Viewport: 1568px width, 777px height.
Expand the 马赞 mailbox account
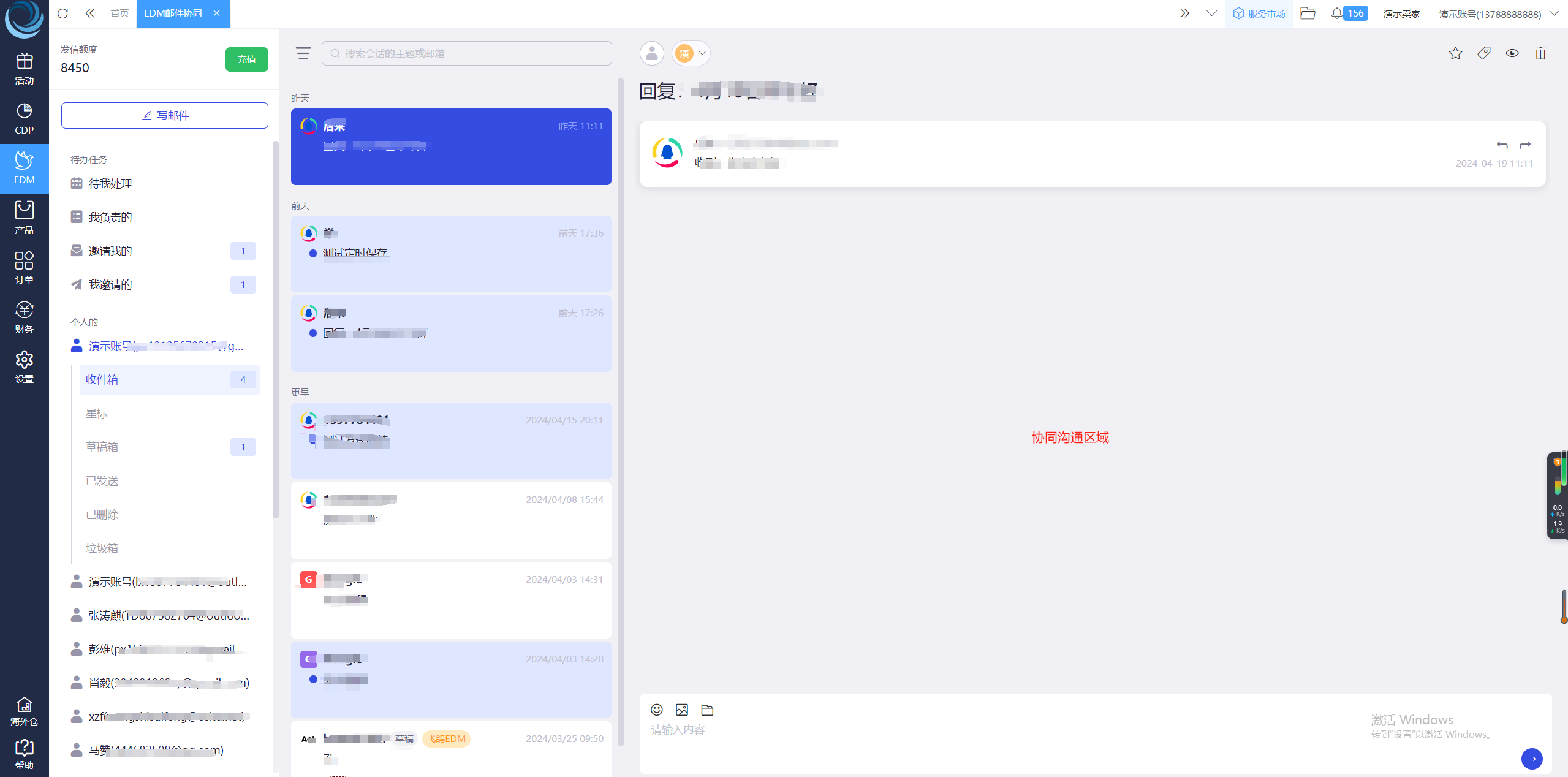(165, 750)
